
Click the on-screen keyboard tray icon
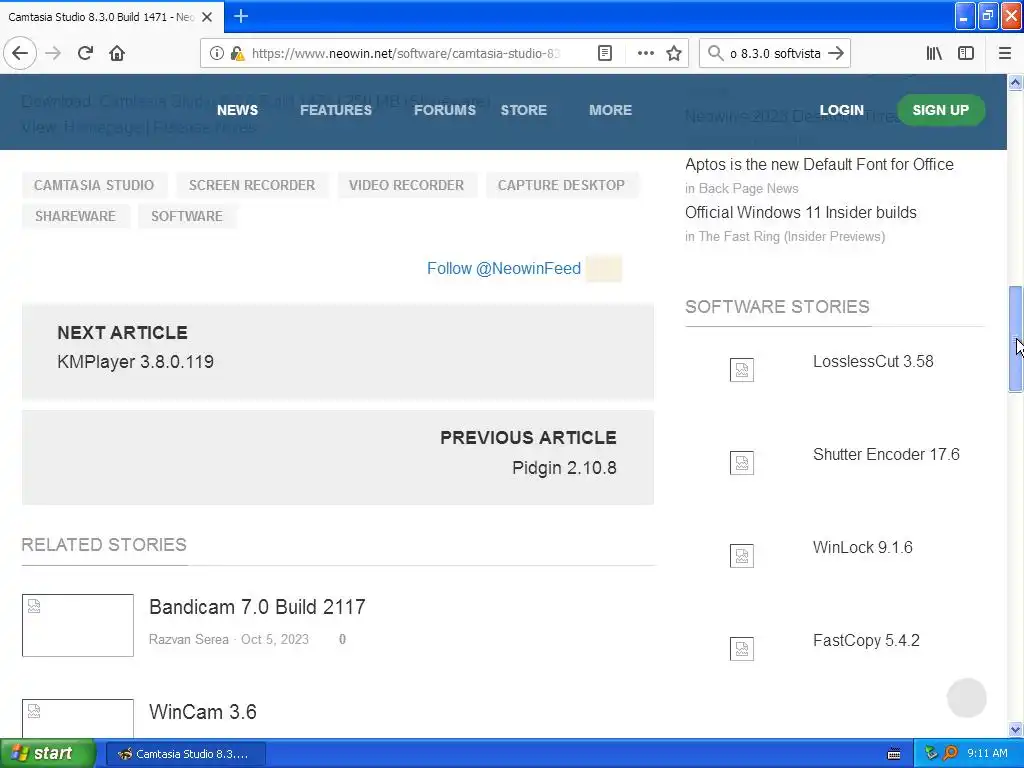point(894,754)
